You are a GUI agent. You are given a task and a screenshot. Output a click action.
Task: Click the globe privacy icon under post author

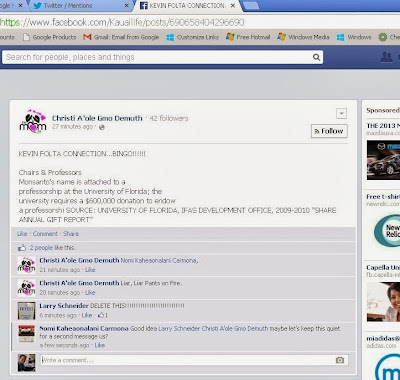coord(102,127)
